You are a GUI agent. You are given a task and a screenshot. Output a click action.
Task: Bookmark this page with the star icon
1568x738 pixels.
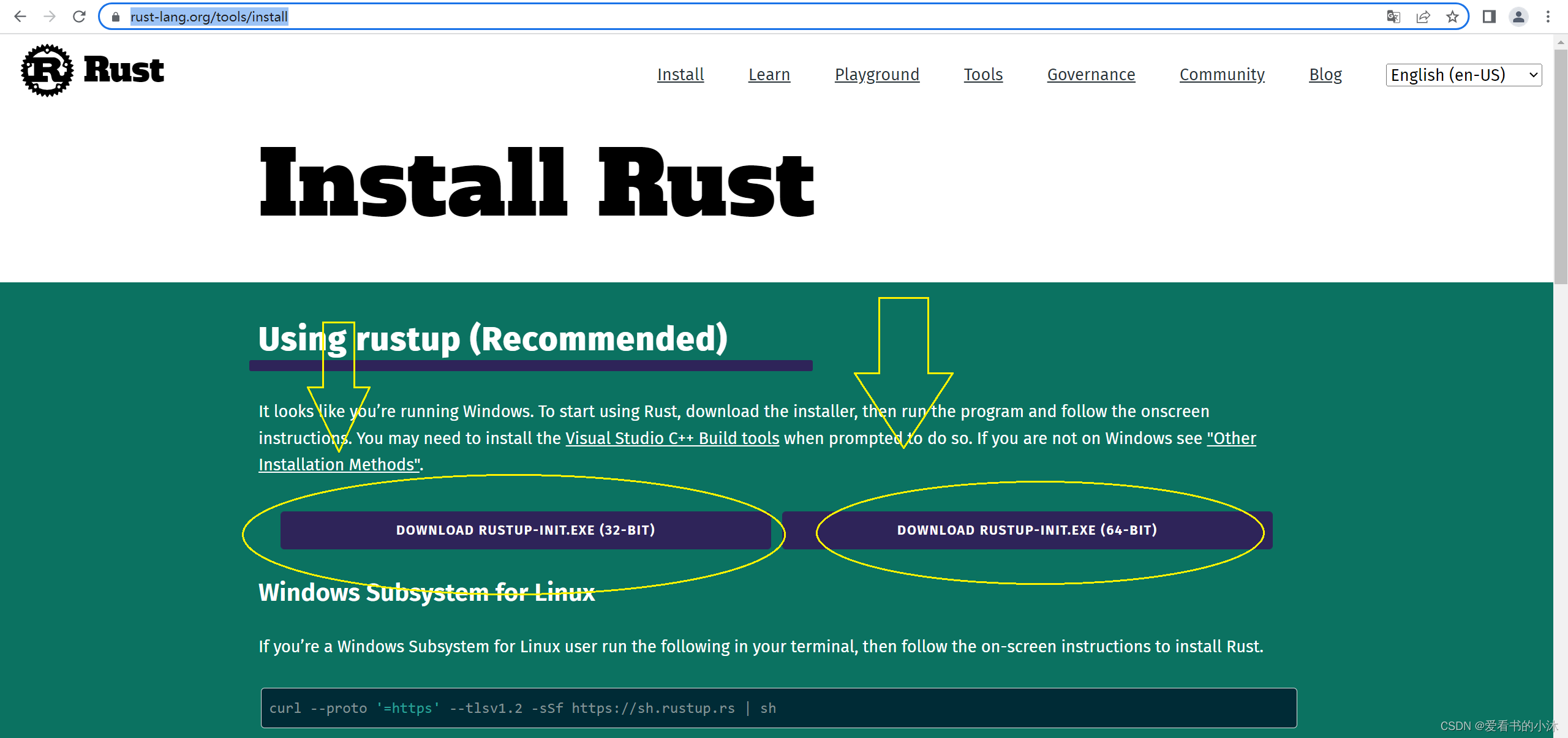(x=1452, y=17)
